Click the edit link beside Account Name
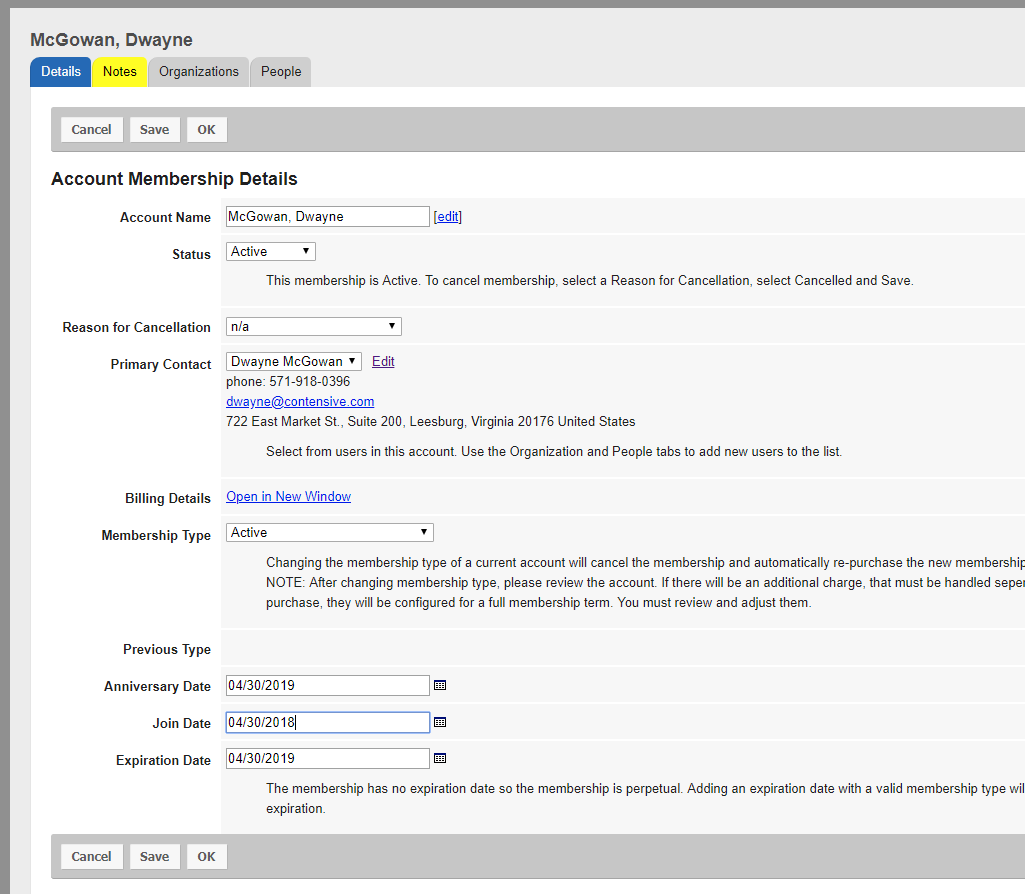 pos(448,217)
